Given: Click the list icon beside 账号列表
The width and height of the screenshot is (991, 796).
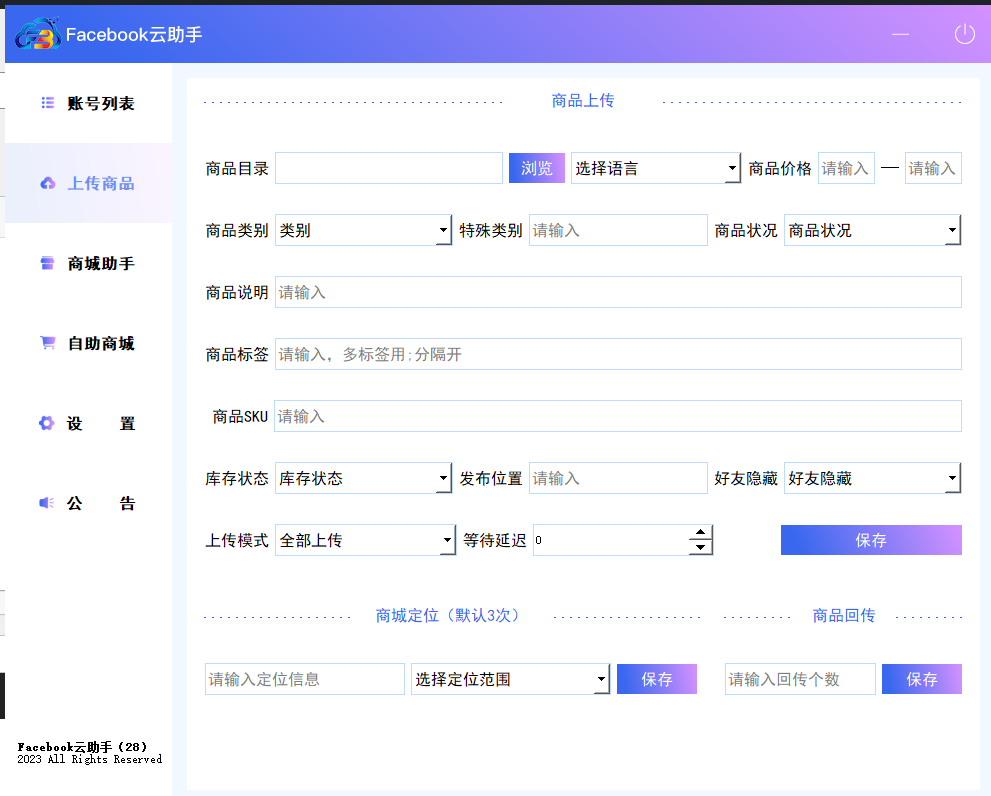Looking at the screenshot, I should pyautogui.click(x=47, y=103).
